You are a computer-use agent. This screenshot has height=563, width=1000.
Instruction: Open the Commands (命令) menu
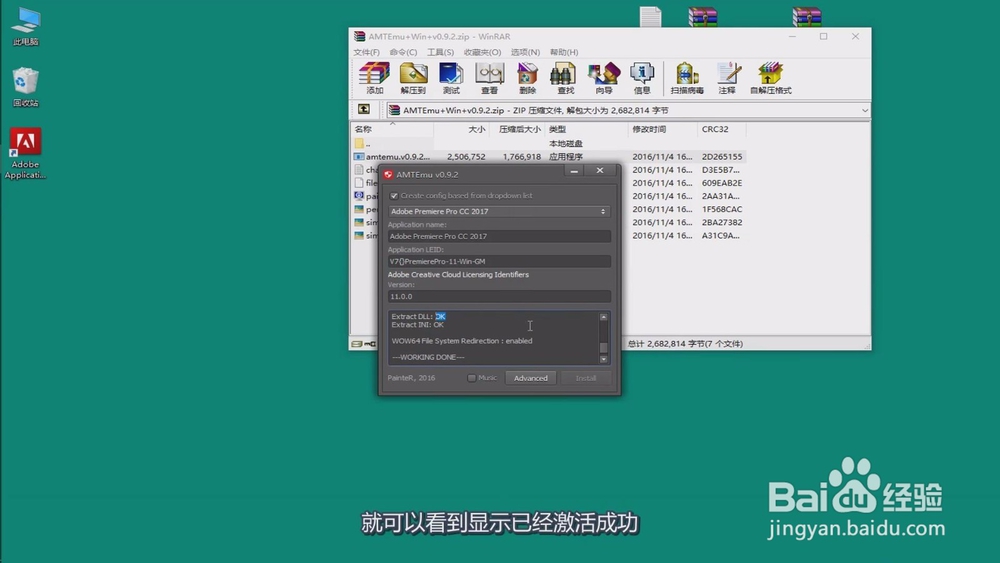[x=403, y=52]
